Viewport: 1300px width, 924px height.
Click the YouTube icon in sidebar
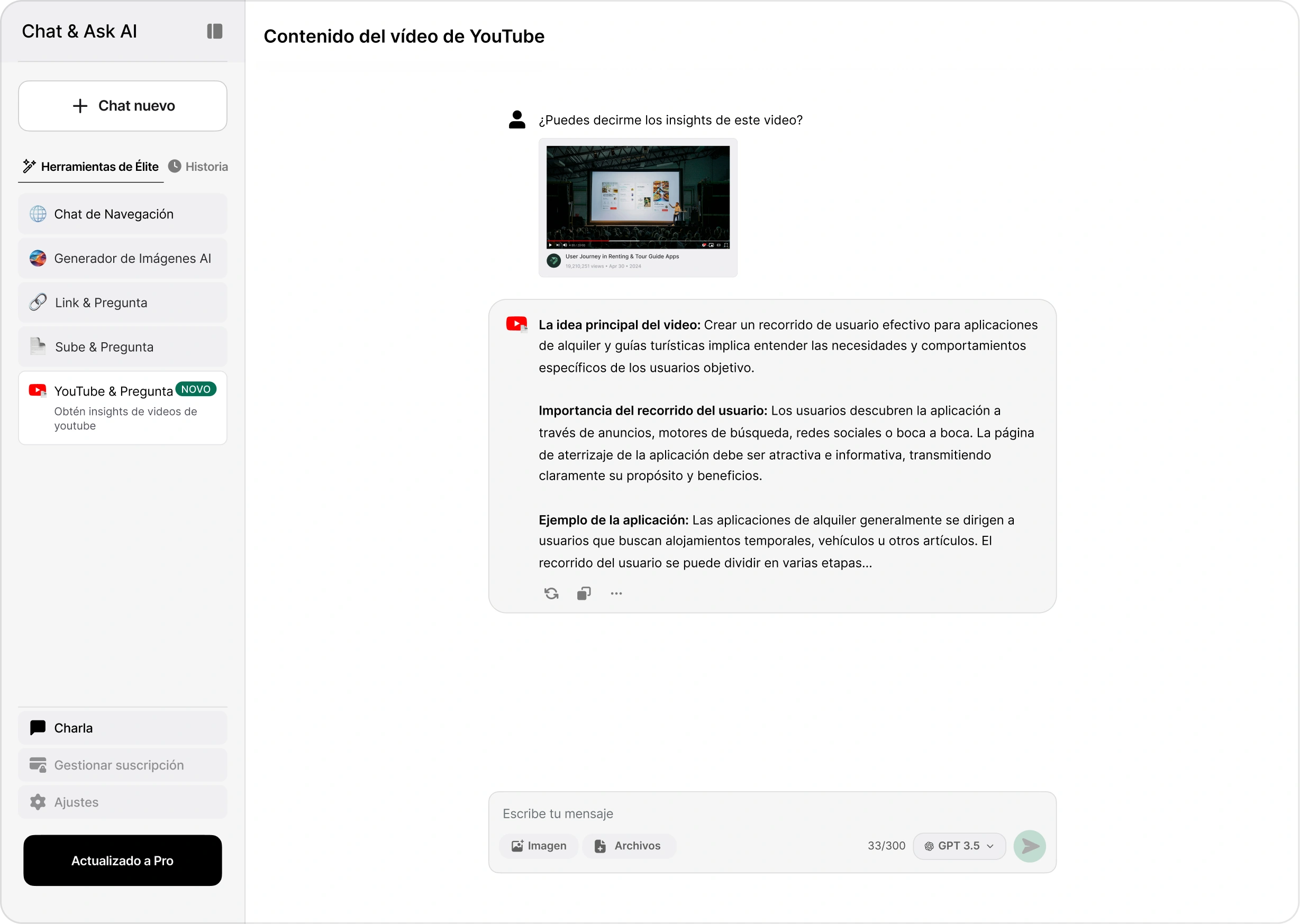(x=38, y=390)
